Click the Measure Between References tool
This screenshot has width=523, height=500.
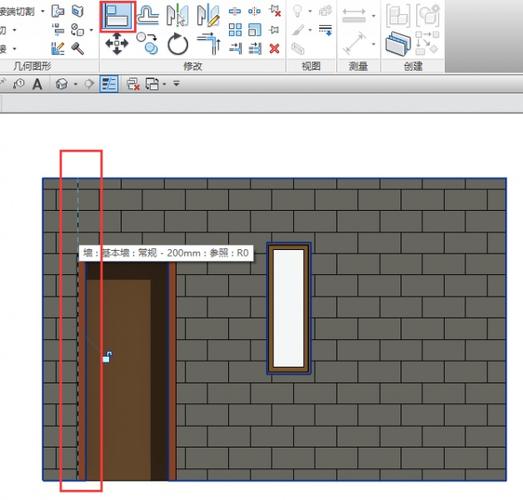click(x=354, y=15)
